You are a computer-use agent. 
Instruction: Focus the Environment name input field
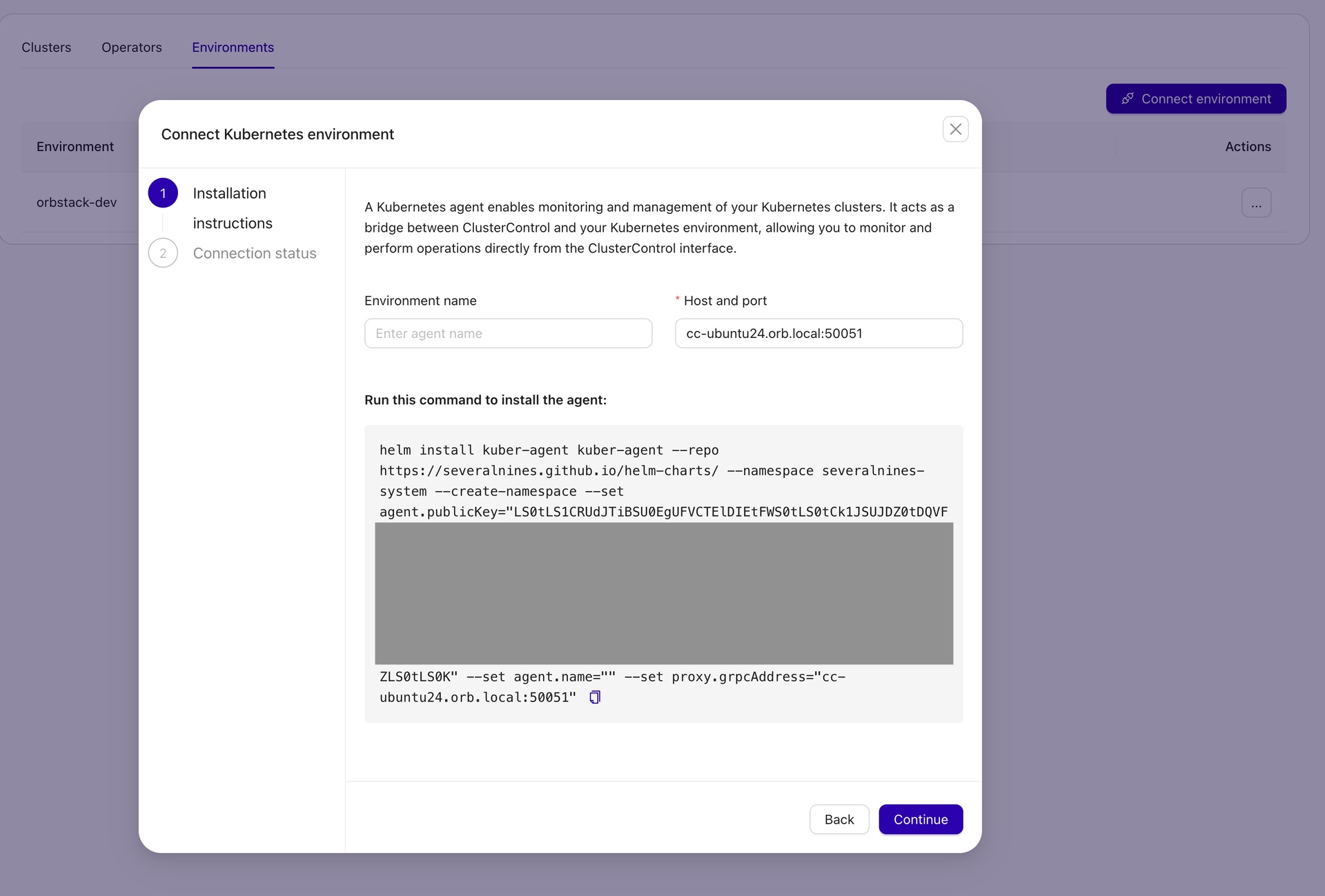(508, 333)
